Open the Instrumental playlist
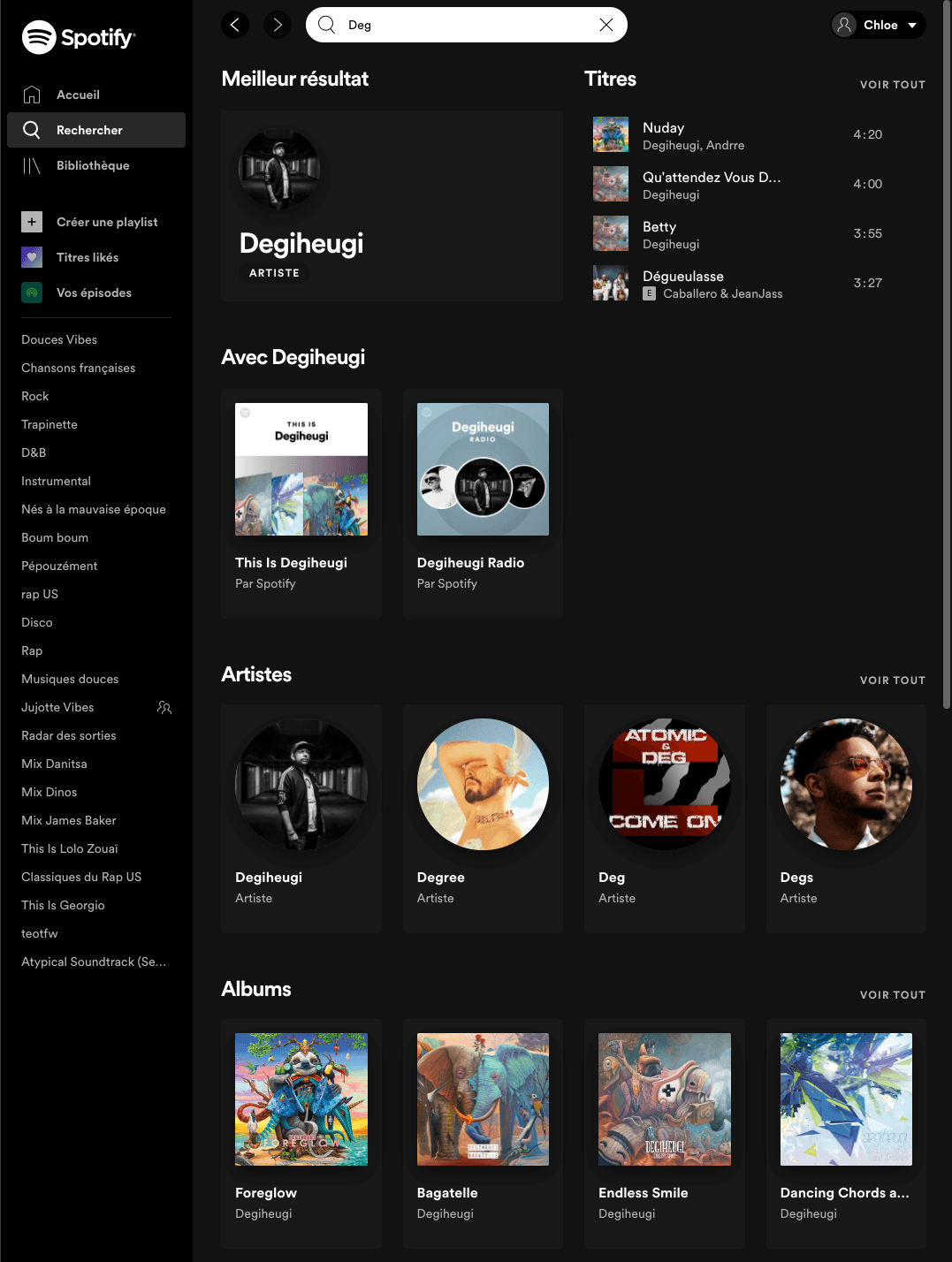The height and width of the screenshot is (1262, 952). coord(56,481)
